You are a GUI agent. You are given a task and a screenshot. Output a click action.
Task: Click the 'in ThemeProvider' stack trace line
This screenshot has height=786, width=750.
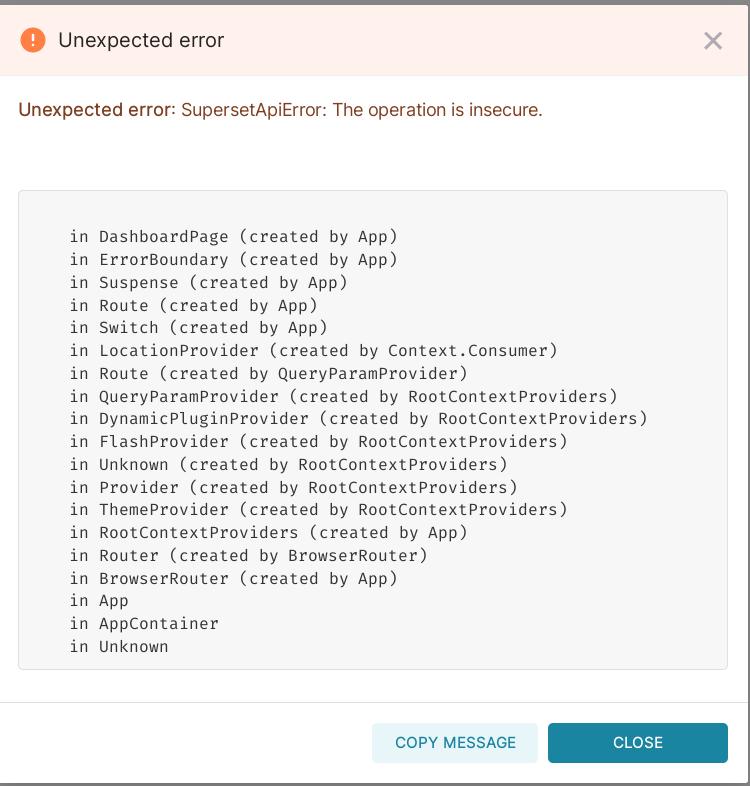pyautogui.click(x=318, y=509)
